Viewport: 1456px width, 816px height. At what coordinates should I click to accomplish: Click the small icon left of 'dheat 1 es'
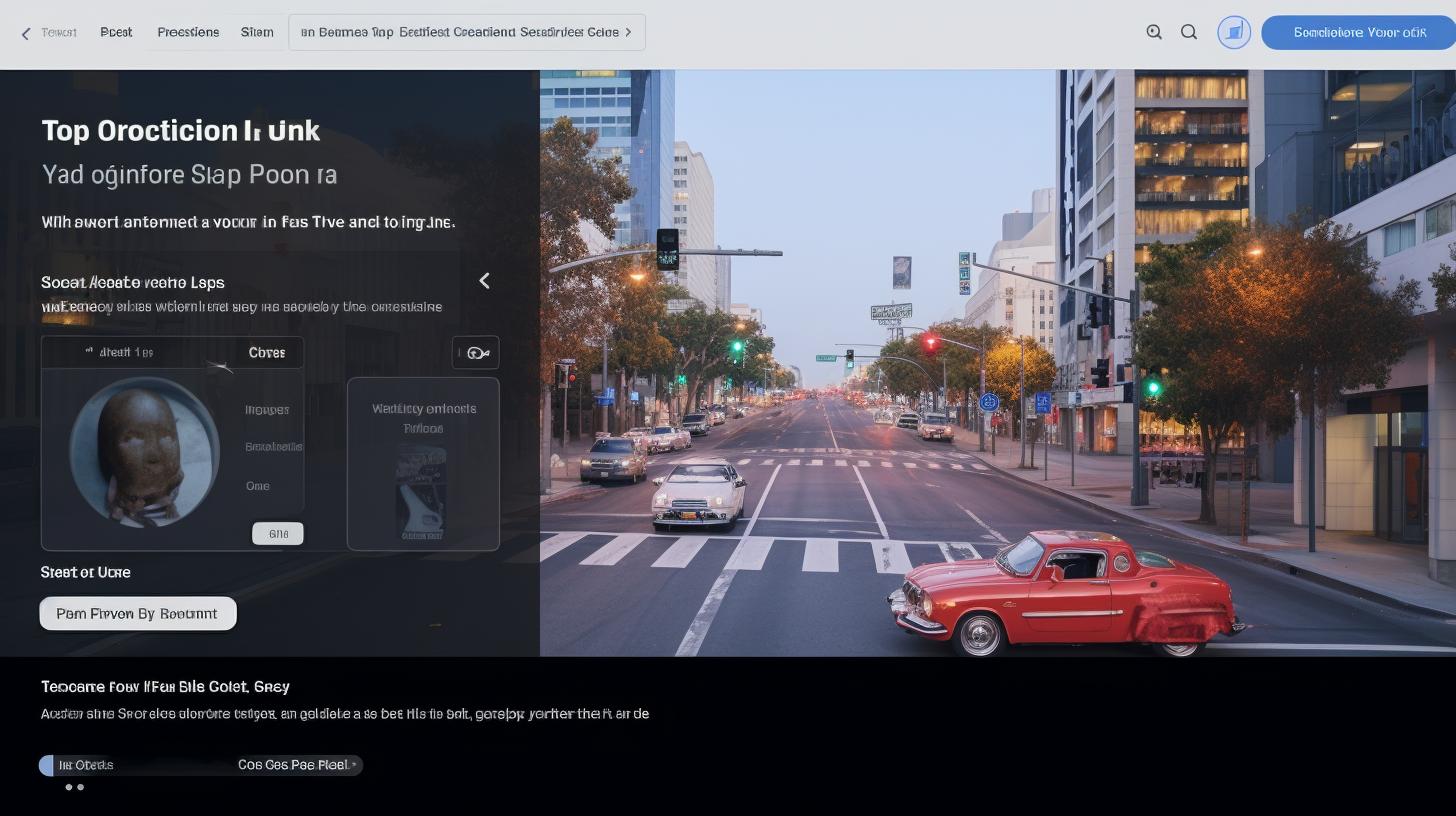coord(89,351)
